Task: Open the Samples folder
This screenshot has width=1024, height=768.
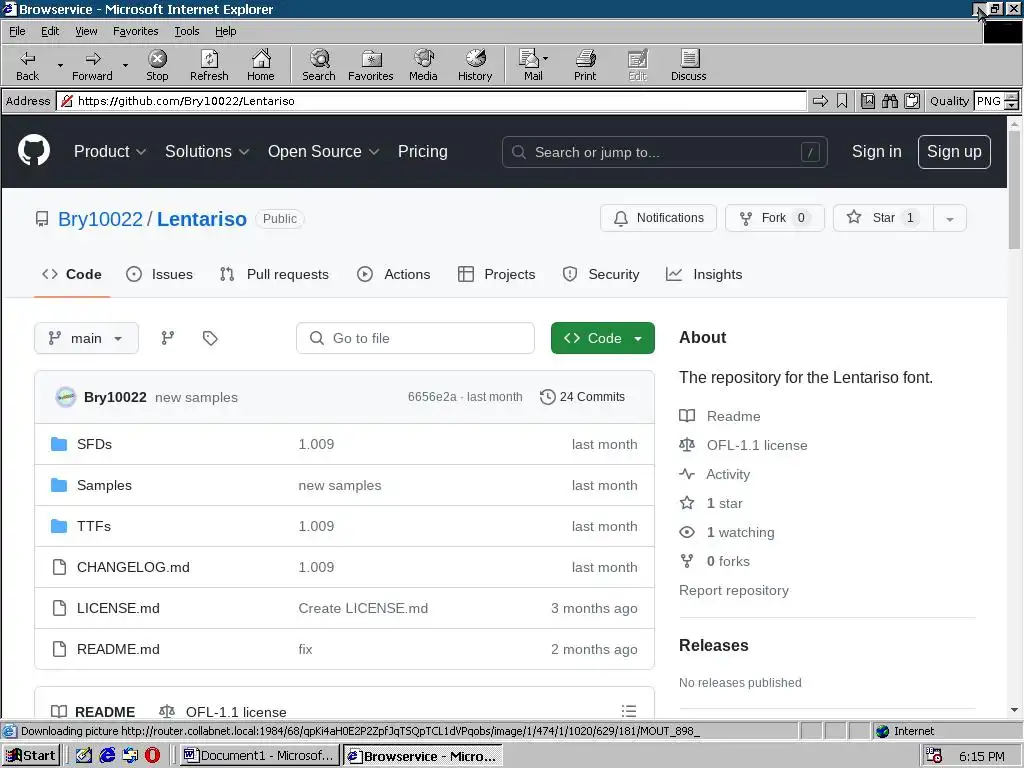Action: tap(104, 485)
